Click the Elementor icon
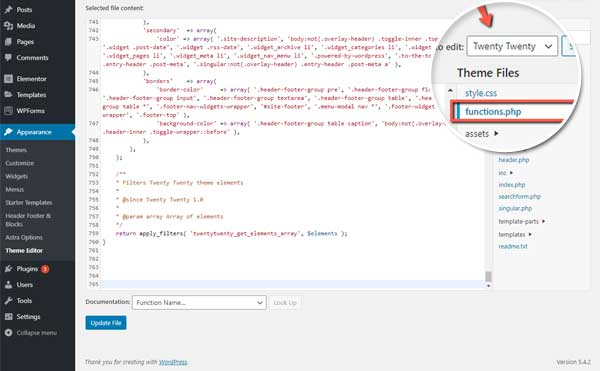The width and height of the screenshot is (600, 371). pos(8,79)
